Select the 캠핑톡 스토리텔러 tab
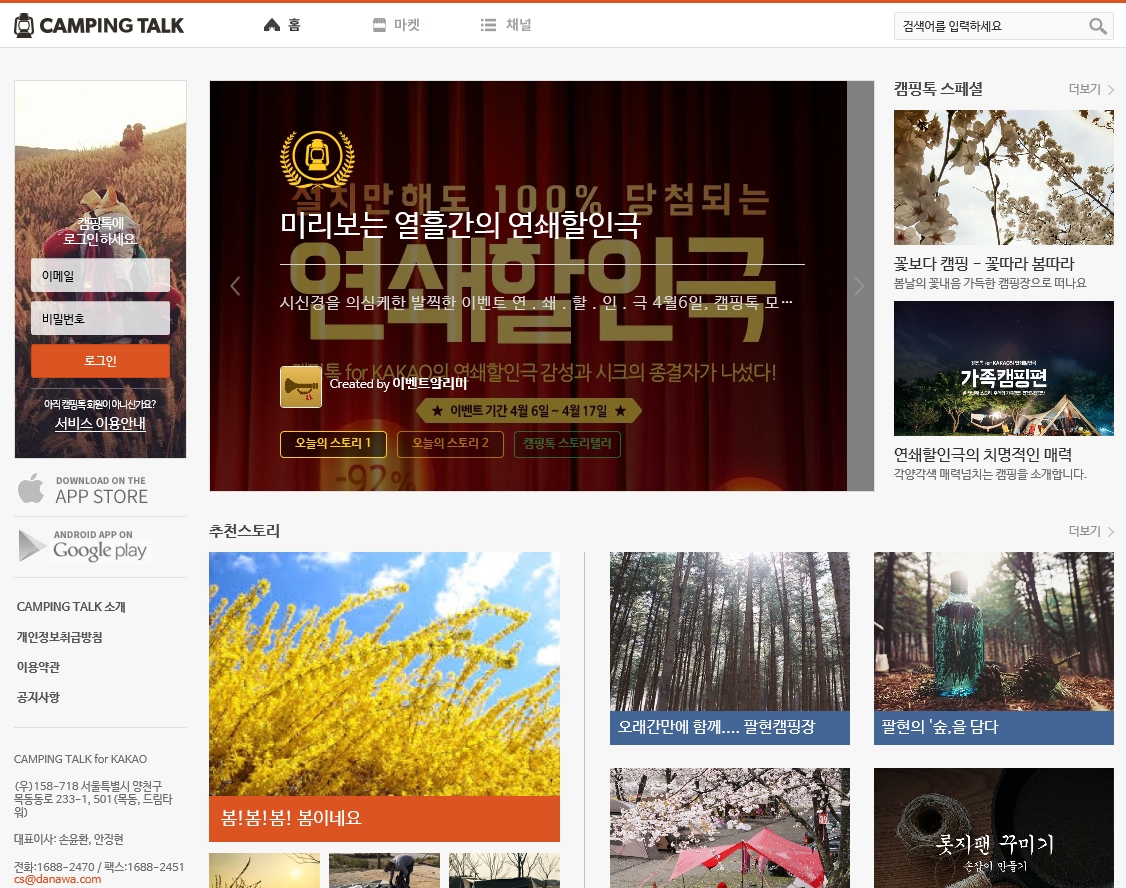The height and width of the screenshot is (888, 1126). 567,444
